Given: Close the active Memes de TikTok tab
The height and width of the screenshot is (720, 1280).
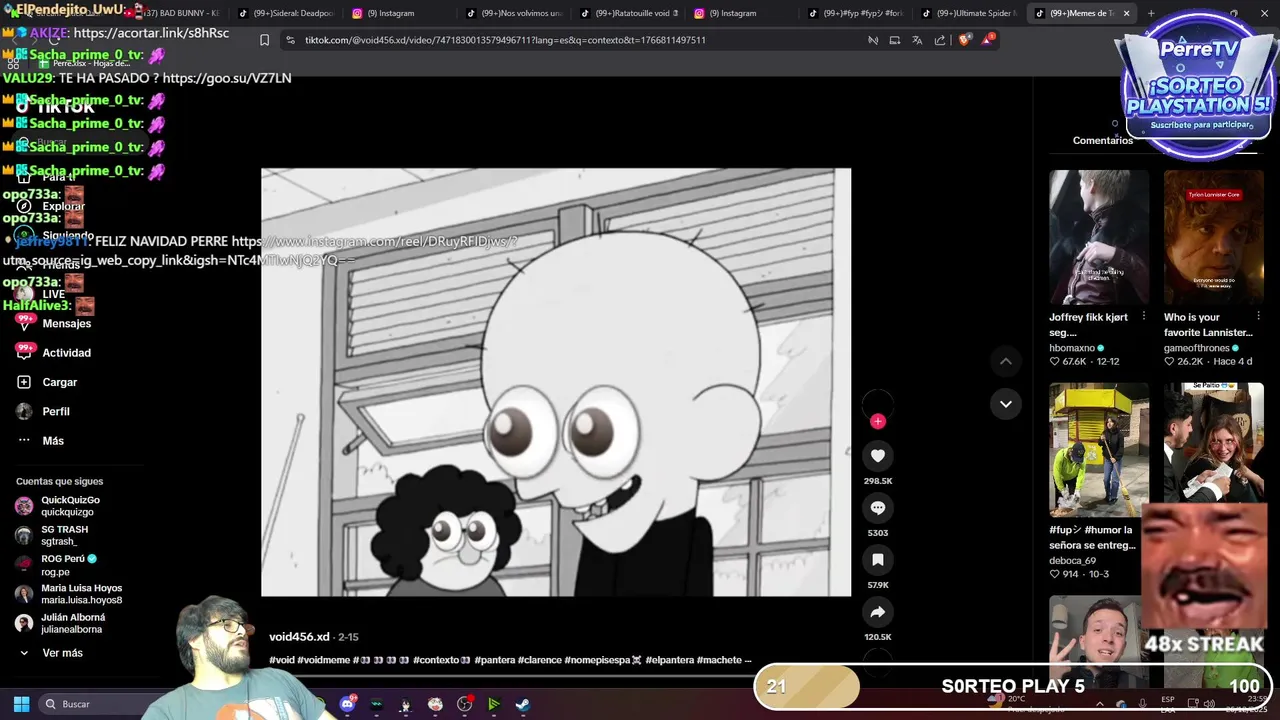Looking at the screenshot, I should click(1126, 13).
